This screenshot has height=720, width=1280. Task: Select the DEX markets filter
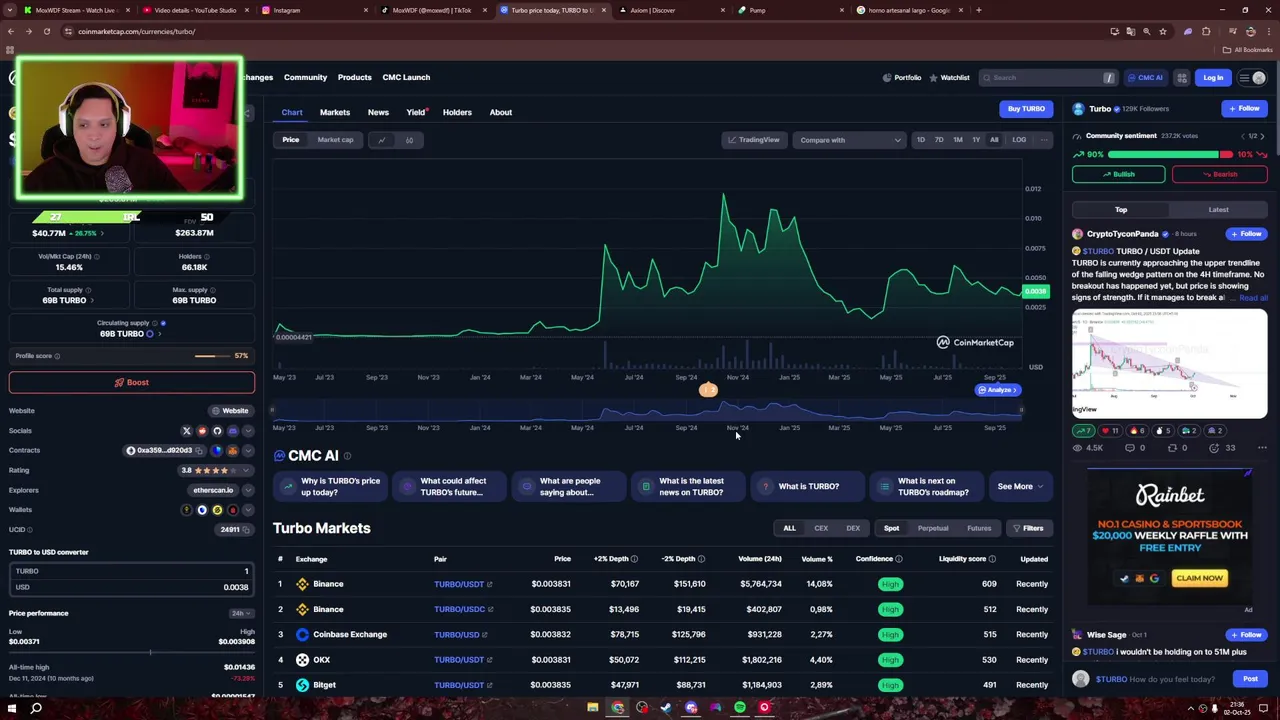tap(853, 528)
